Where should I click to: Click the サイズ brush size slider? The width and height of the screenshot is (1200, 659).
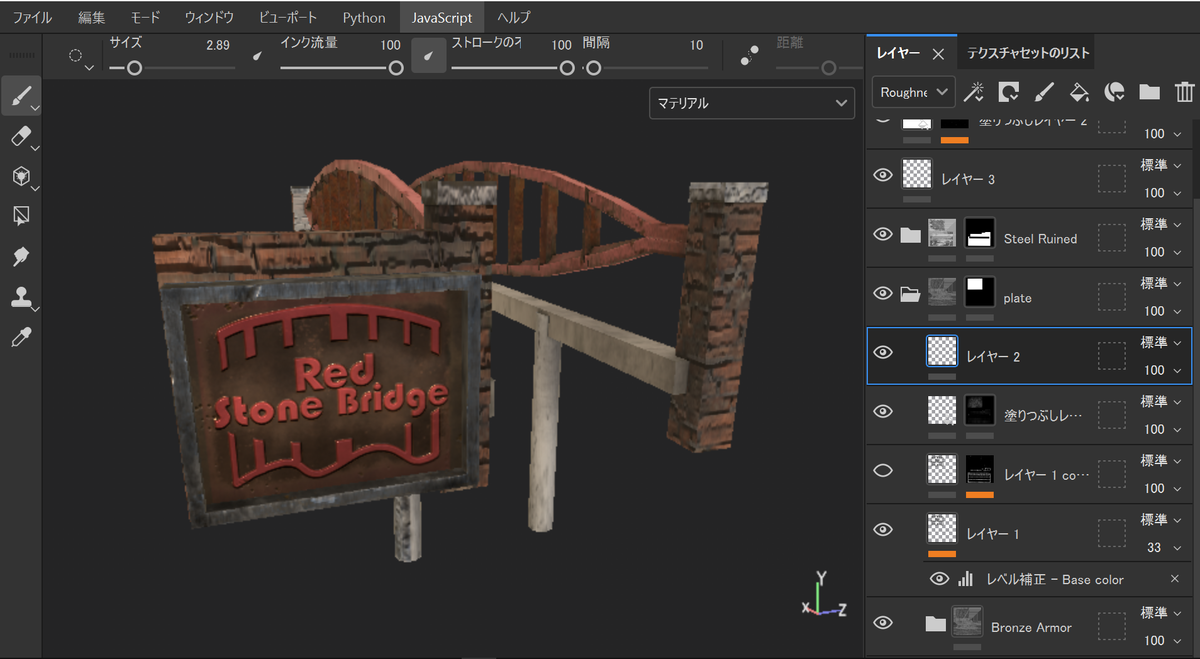(172, 68)
